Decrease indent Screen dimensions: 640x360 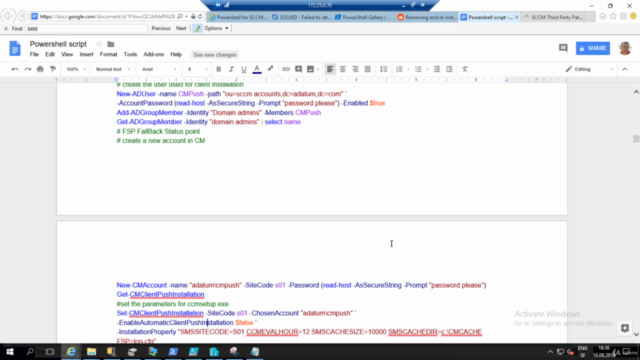(x=437, y=69)
